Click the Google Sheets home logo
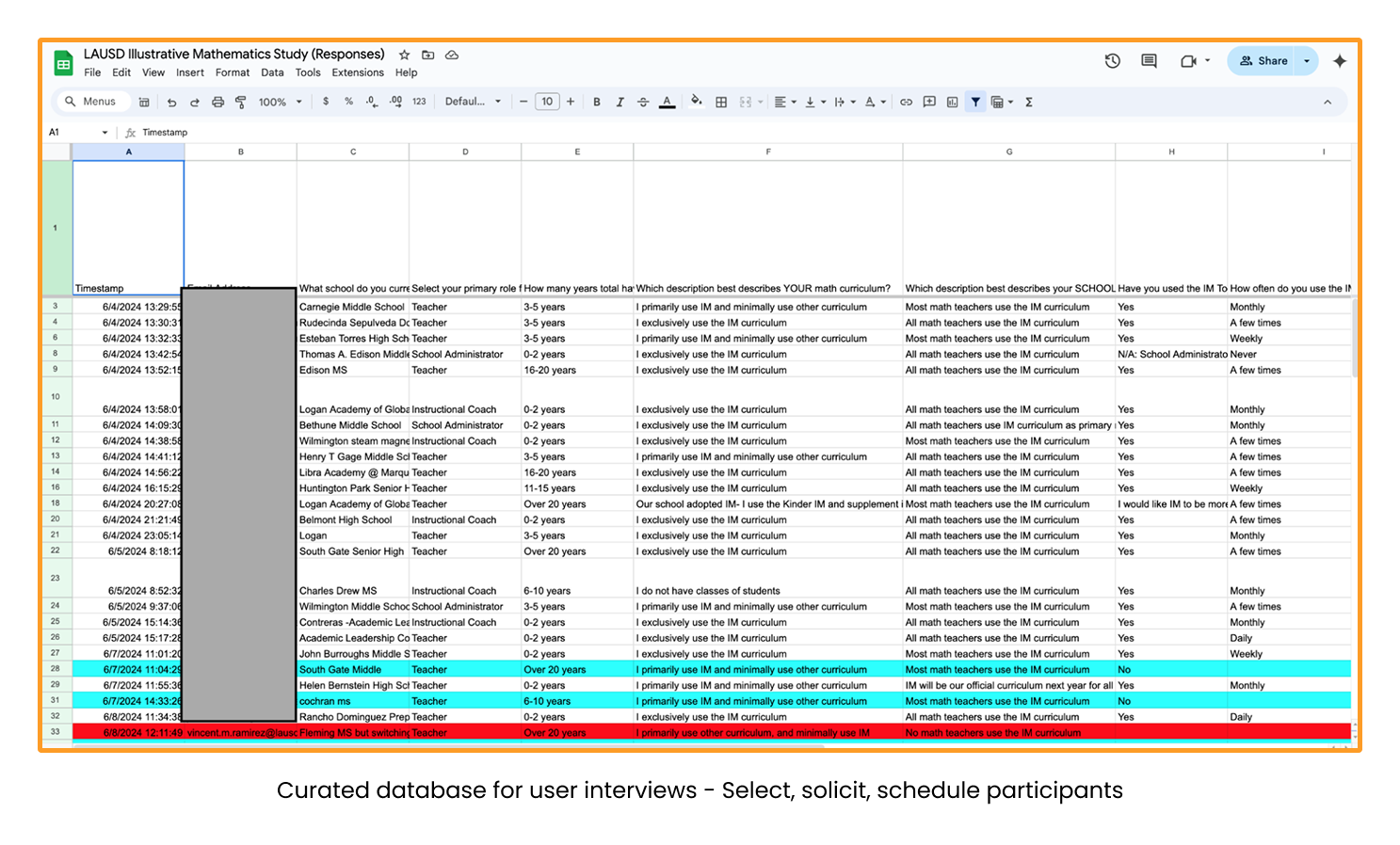1400x845 pixels. coord(63,63)
